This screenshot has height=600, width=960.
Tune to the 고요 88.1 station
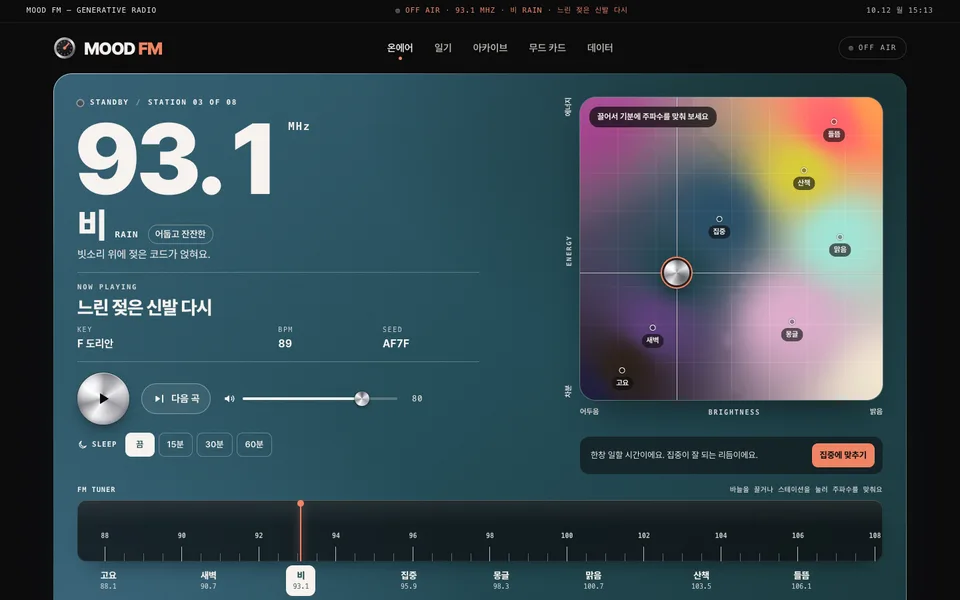(108, 580)
